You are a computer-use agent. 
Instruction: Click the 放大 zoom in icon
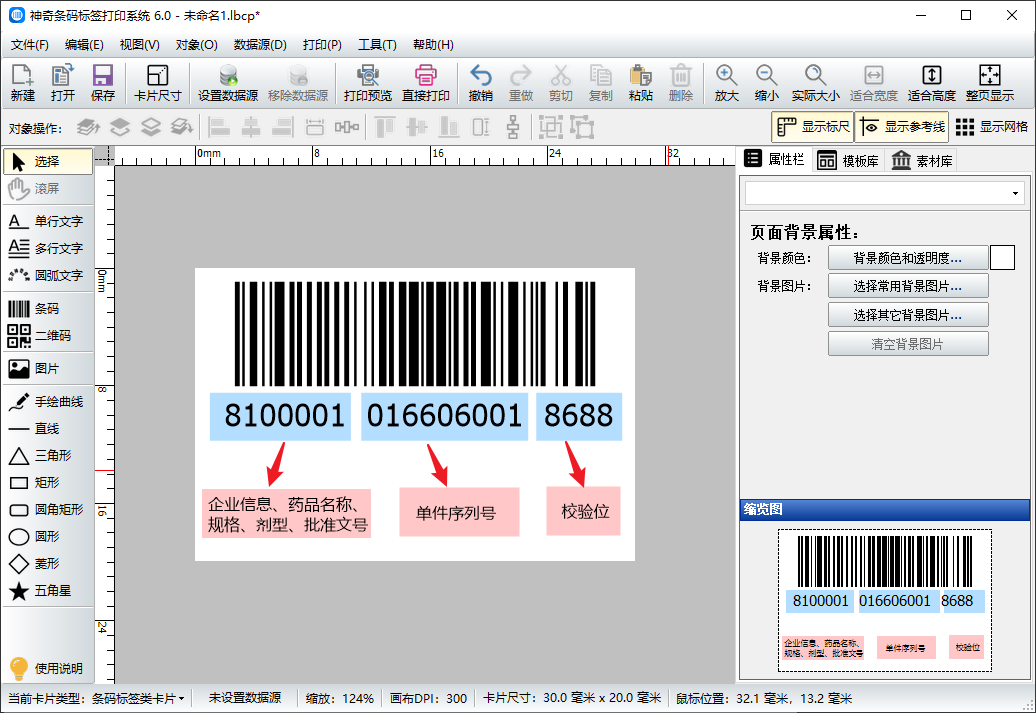point(726,83)
